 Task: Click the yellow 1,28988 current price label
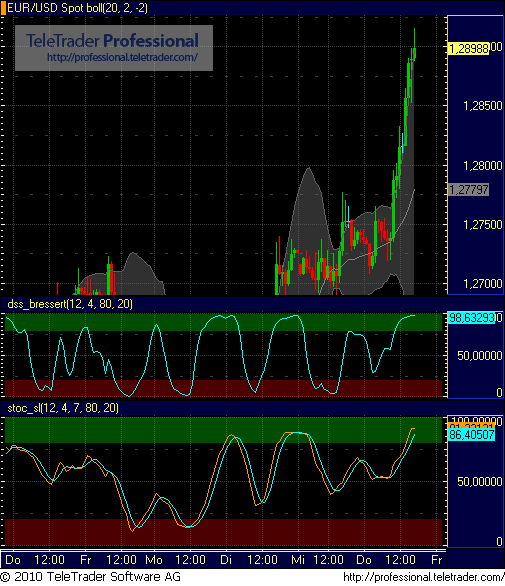pos(468,49)
